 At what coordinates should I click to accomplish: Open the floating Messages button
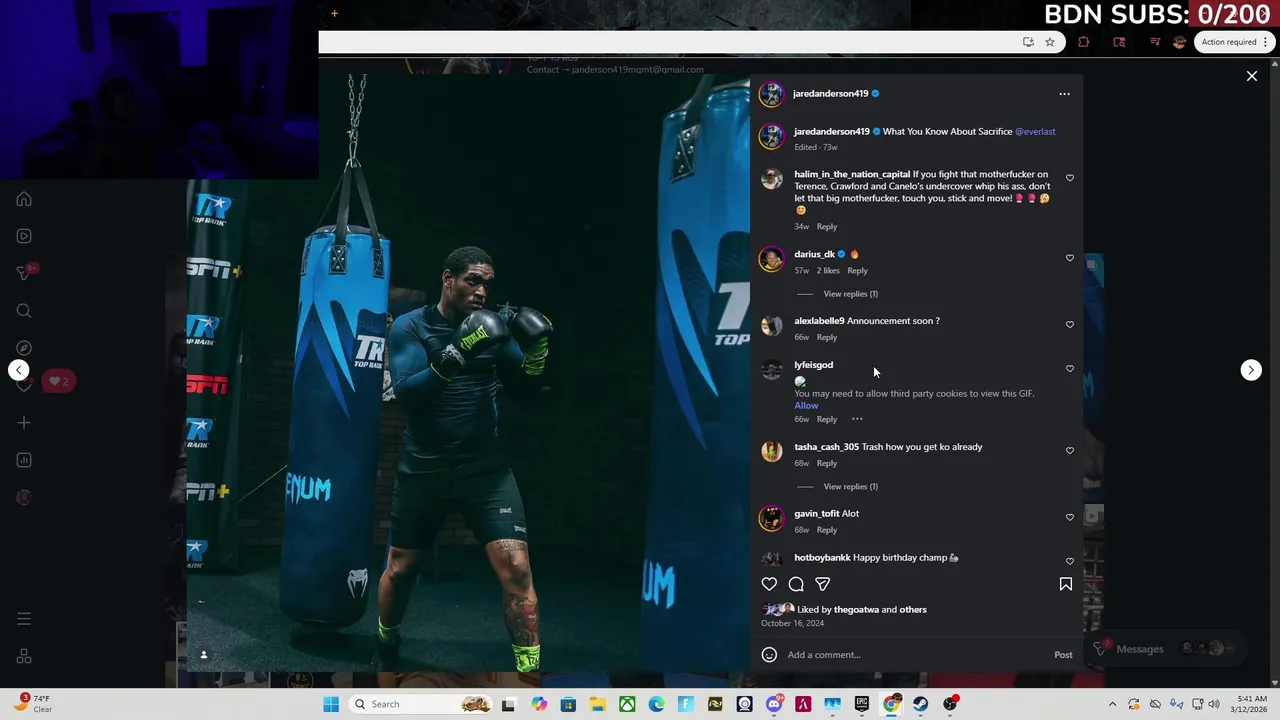[x=1166, y=649]
